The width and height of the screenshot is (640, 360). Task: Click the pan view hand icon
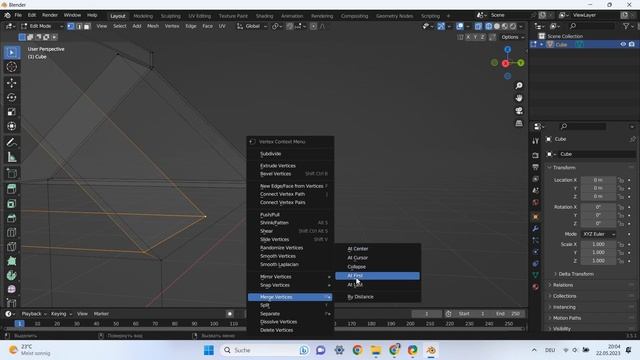(x=519, y=98)
